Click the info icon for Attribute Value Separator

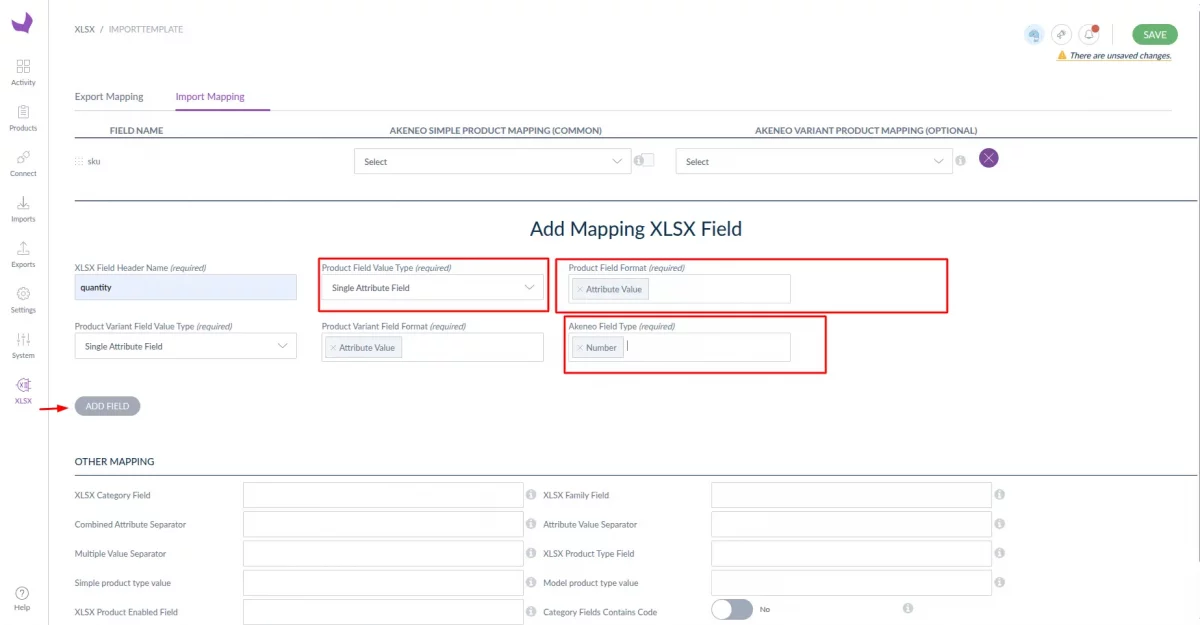click(999, 524)
